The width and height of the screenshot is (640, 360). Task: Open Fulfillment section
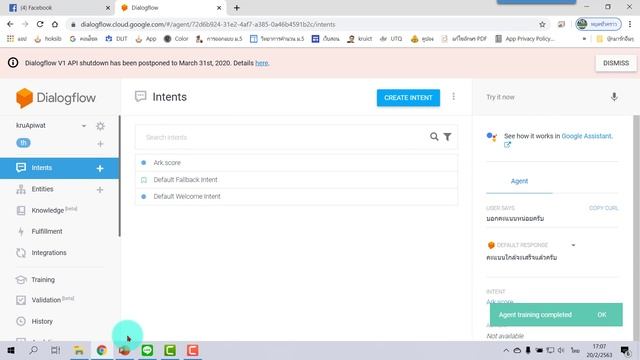pos(47,231)
